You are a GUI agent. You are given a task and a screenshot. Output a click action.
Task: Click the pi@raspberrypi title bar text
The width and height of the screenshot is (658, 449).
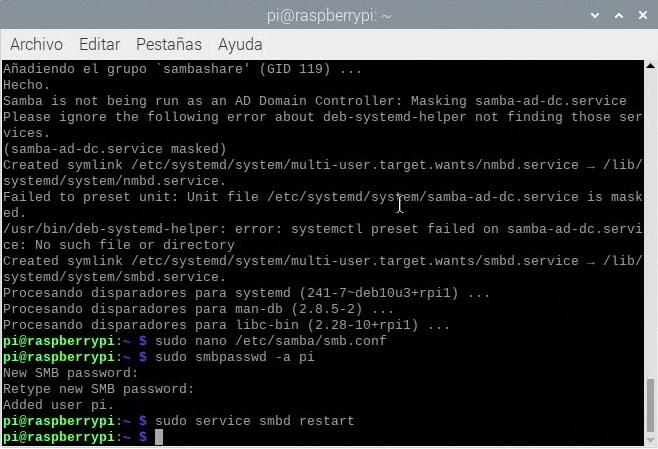329,16
